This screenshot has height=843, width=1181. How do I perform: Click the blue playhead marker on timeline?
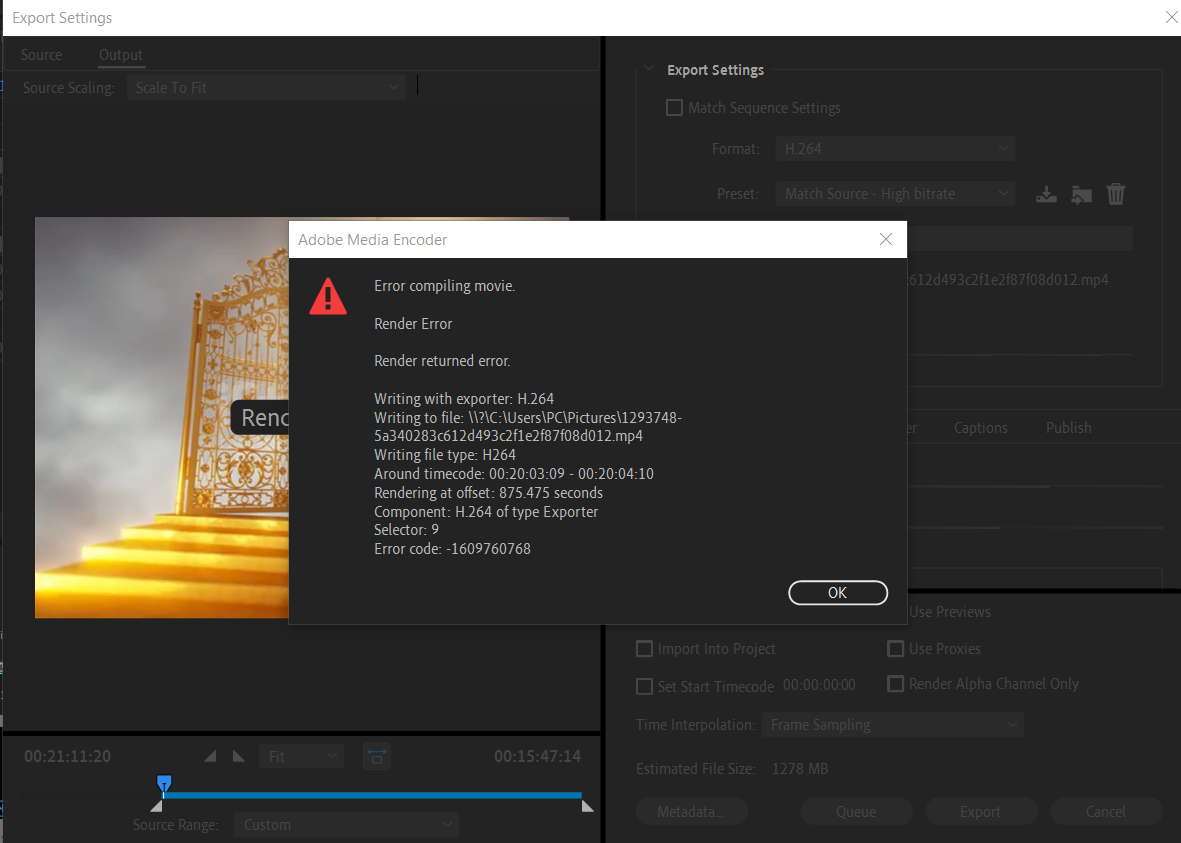(x=164, y=783)
